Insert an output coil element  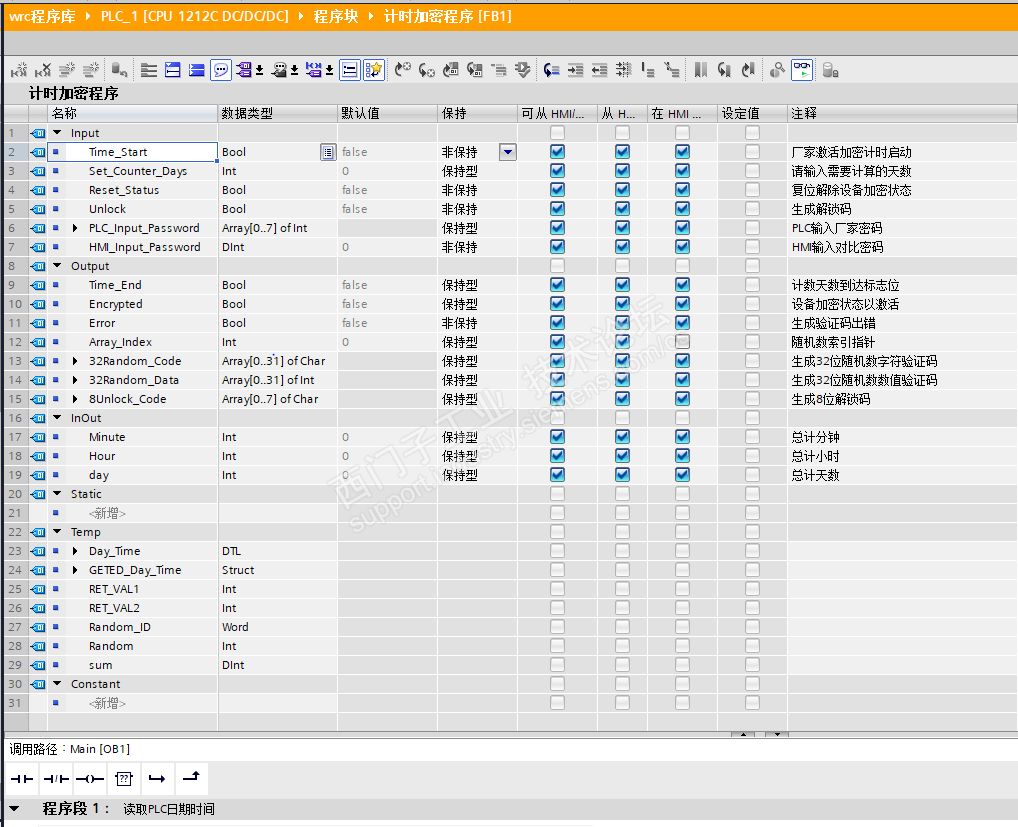pos(90,779)
